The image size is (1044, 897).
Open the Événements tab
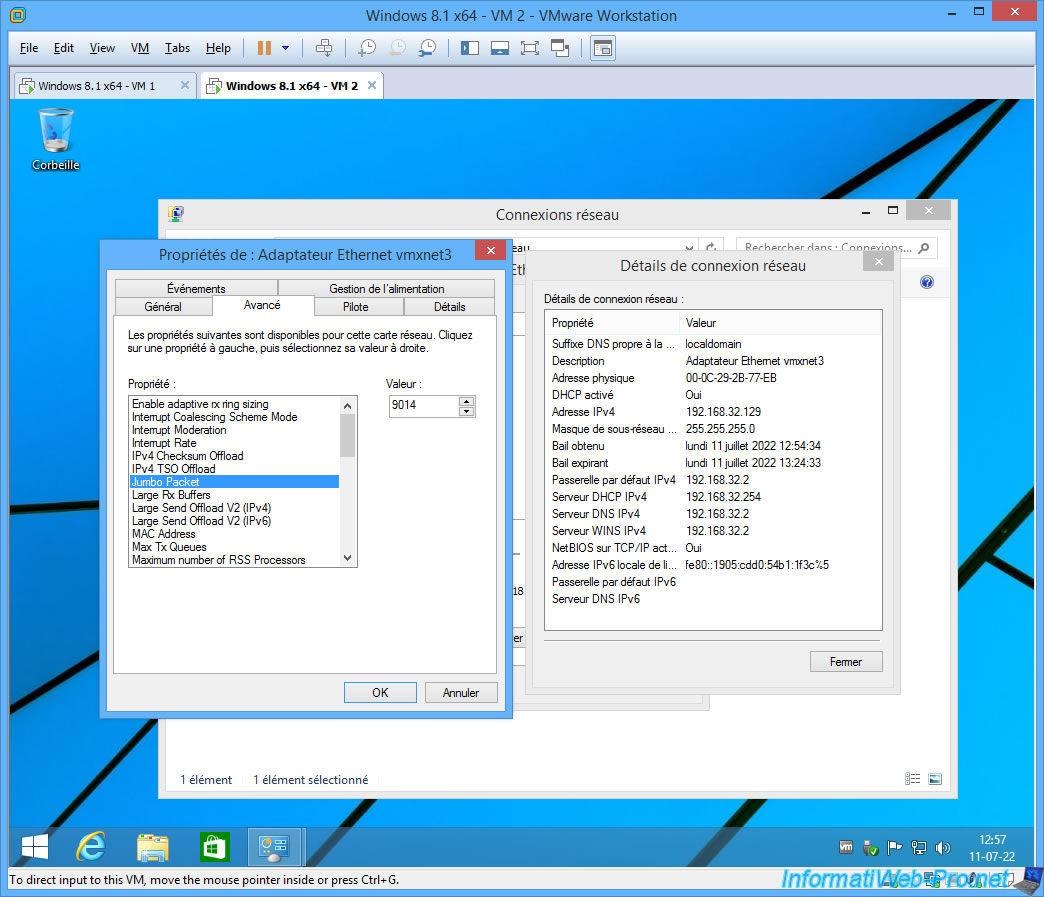[x=196, y=288]
